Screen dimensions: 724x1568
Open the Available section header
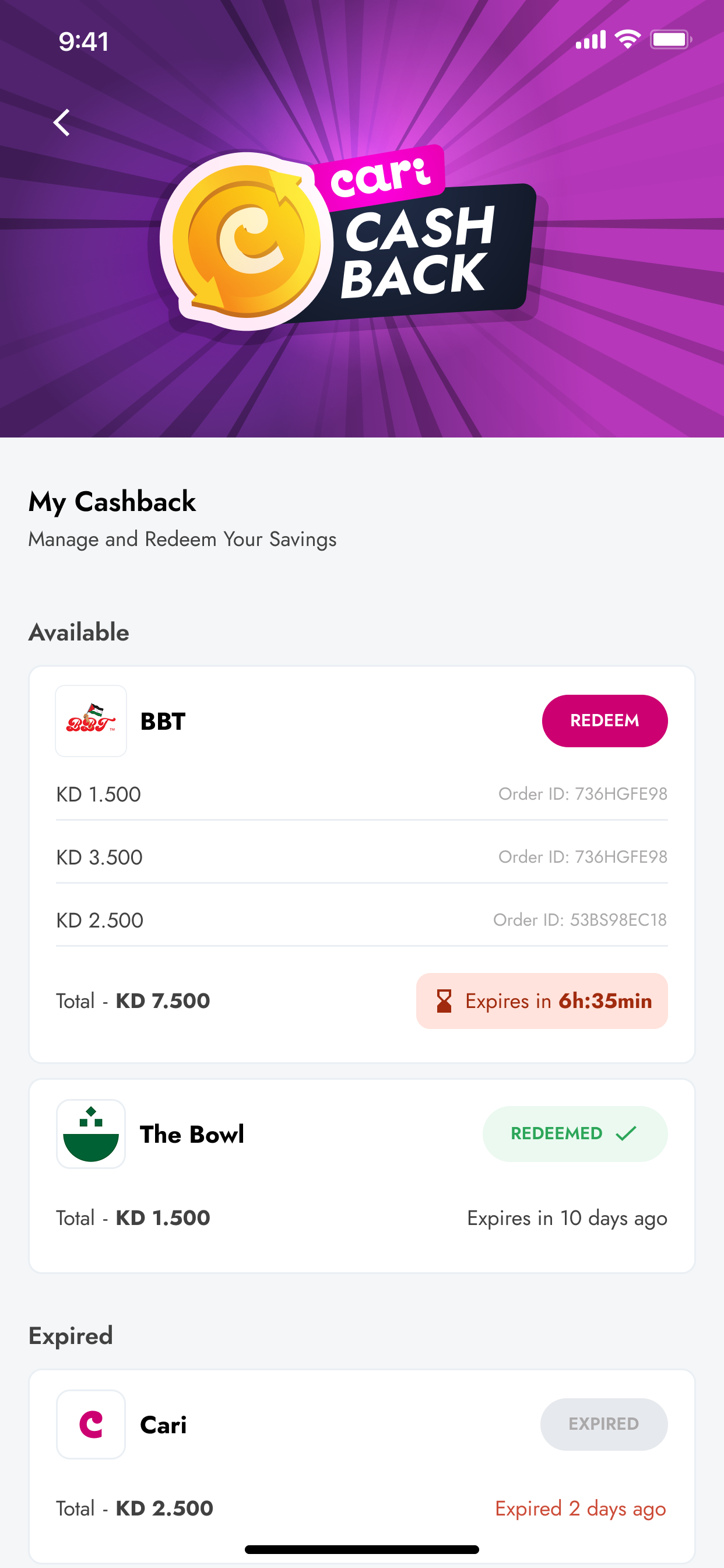(x=78, y=632)
